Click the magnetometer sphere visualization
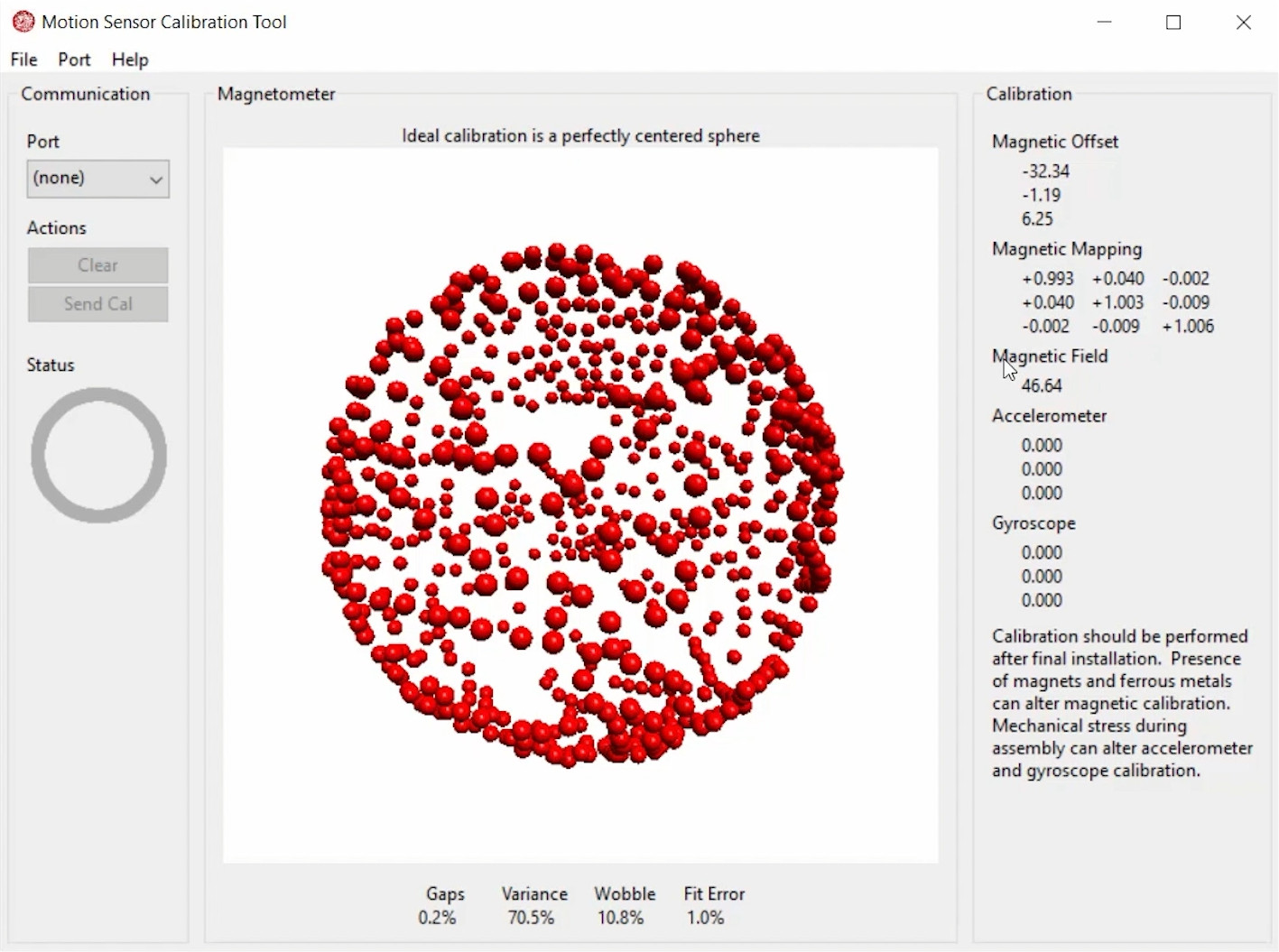The height and width of the screenshot is (952, 1279). (x=580, y=505)
